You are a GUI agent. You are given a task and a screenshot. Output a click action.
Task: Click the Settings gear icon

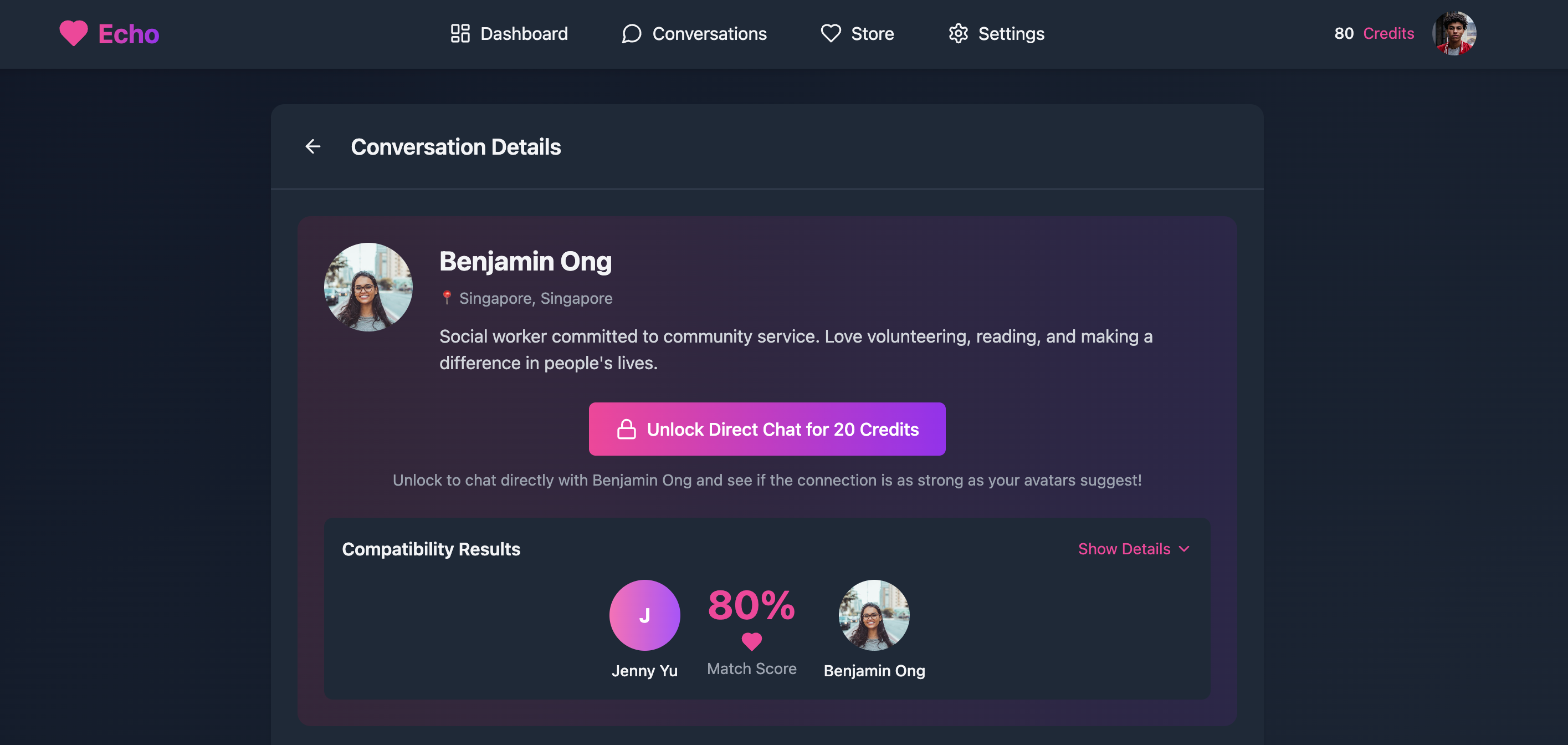[958, 33]
